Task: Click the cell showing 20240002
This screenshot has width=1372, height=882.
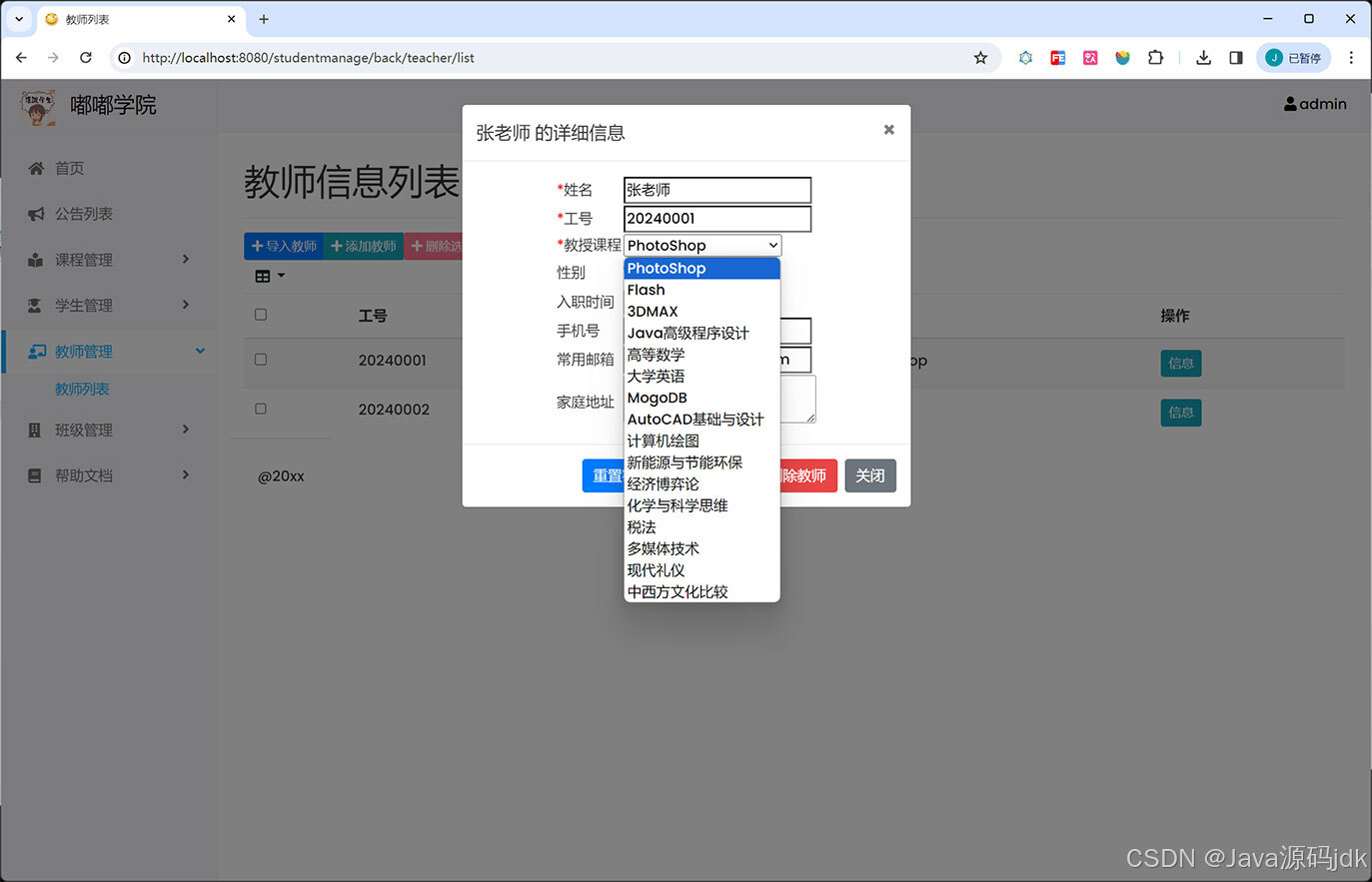Action: [x=394, y=410]
